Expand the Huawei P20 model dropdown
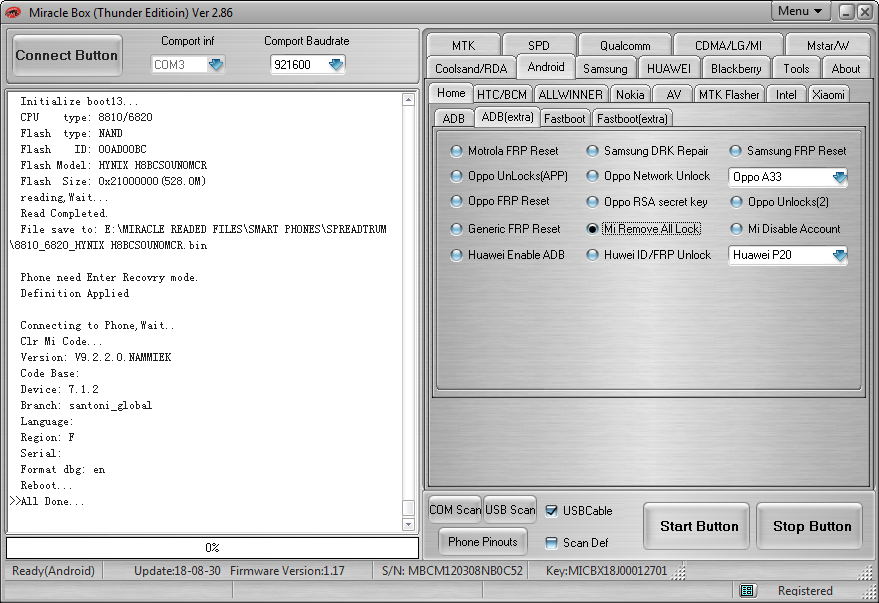 pyautogui.click(x=839, y=255)
